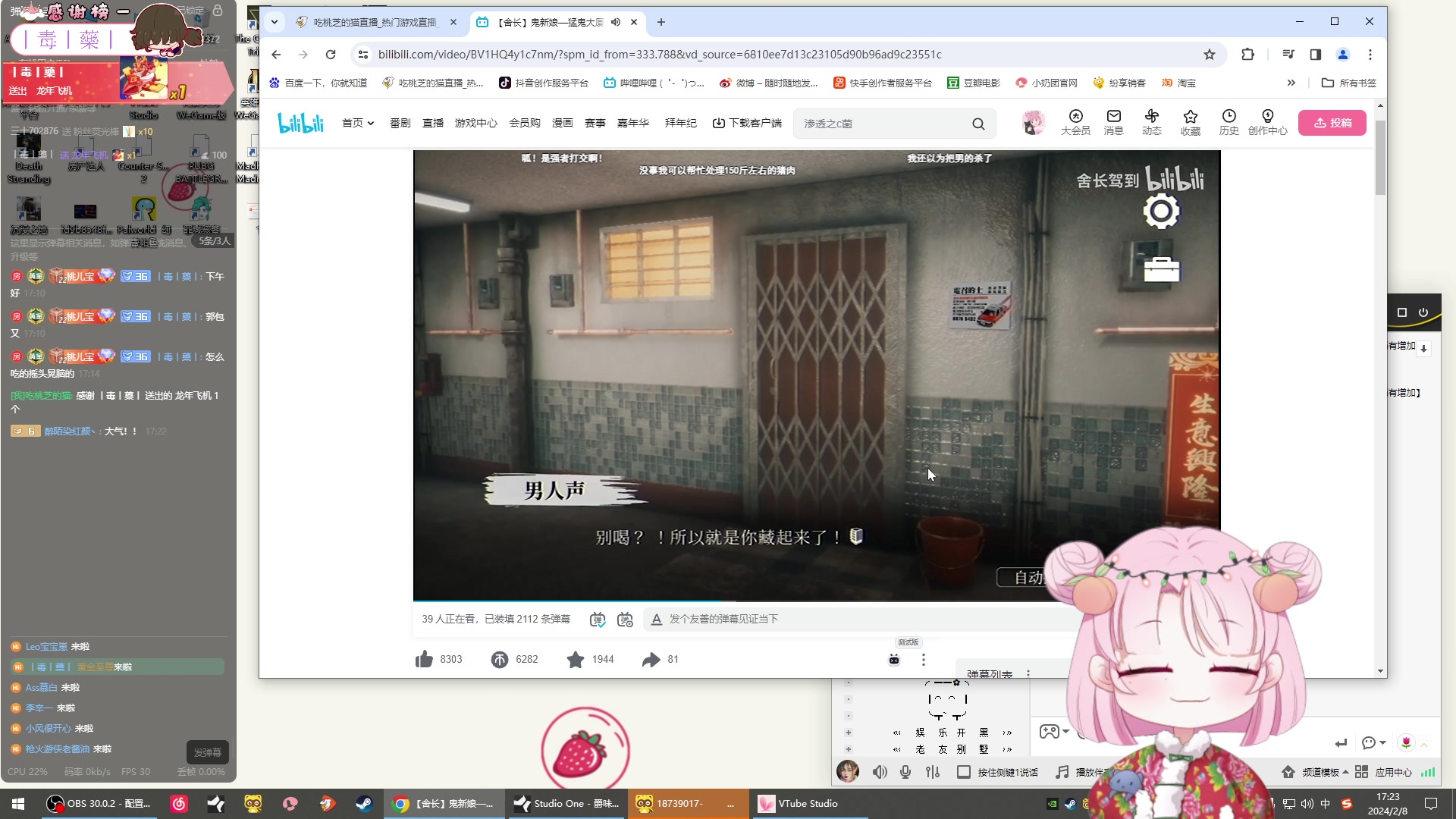Screen dimensions: 1456x819
Task: Open the bilibili logo home link
Action: 300,123
